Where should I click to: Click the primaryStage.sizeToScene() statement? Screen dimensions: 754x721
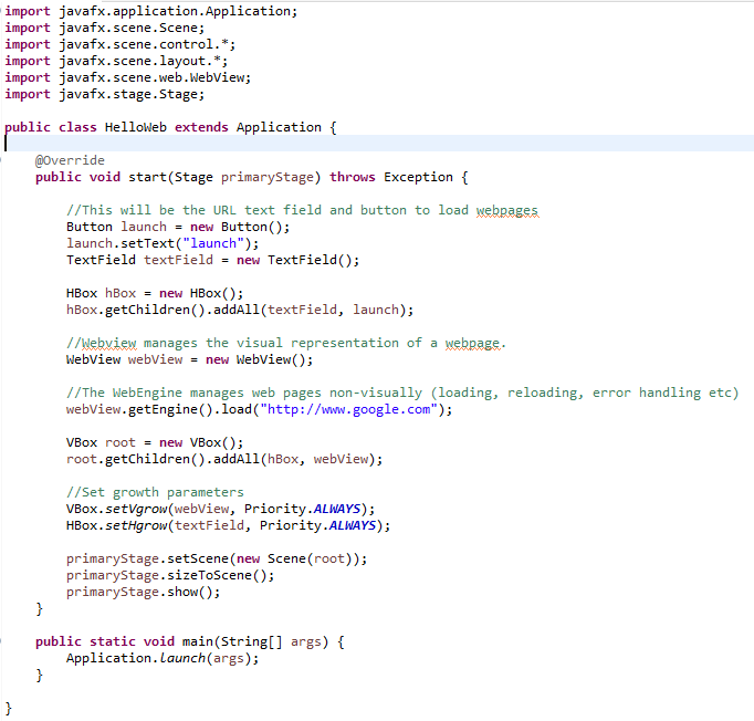pos(169,575)
